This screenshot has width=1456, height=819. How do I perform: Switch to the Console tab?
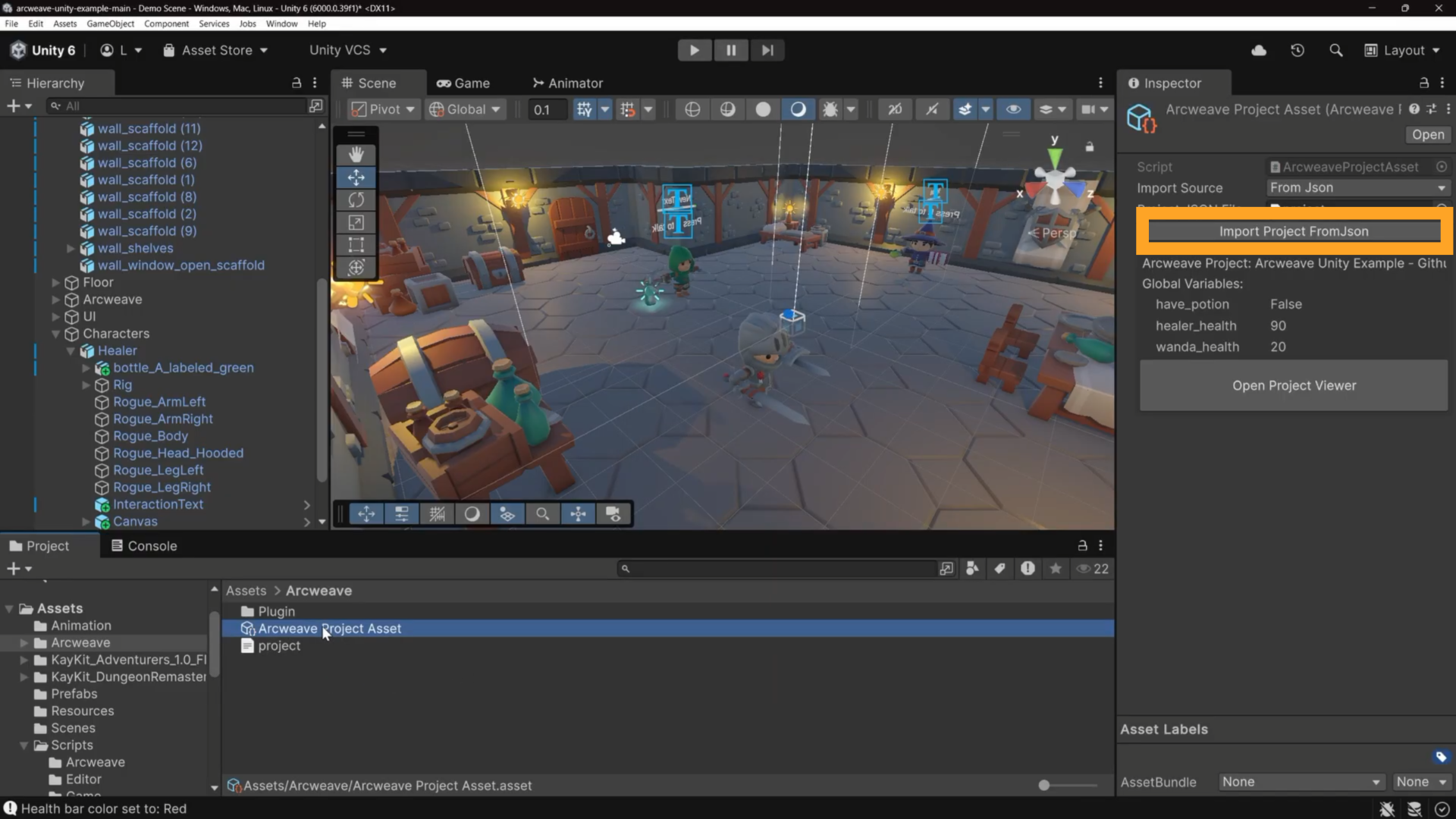click(144, 545)
